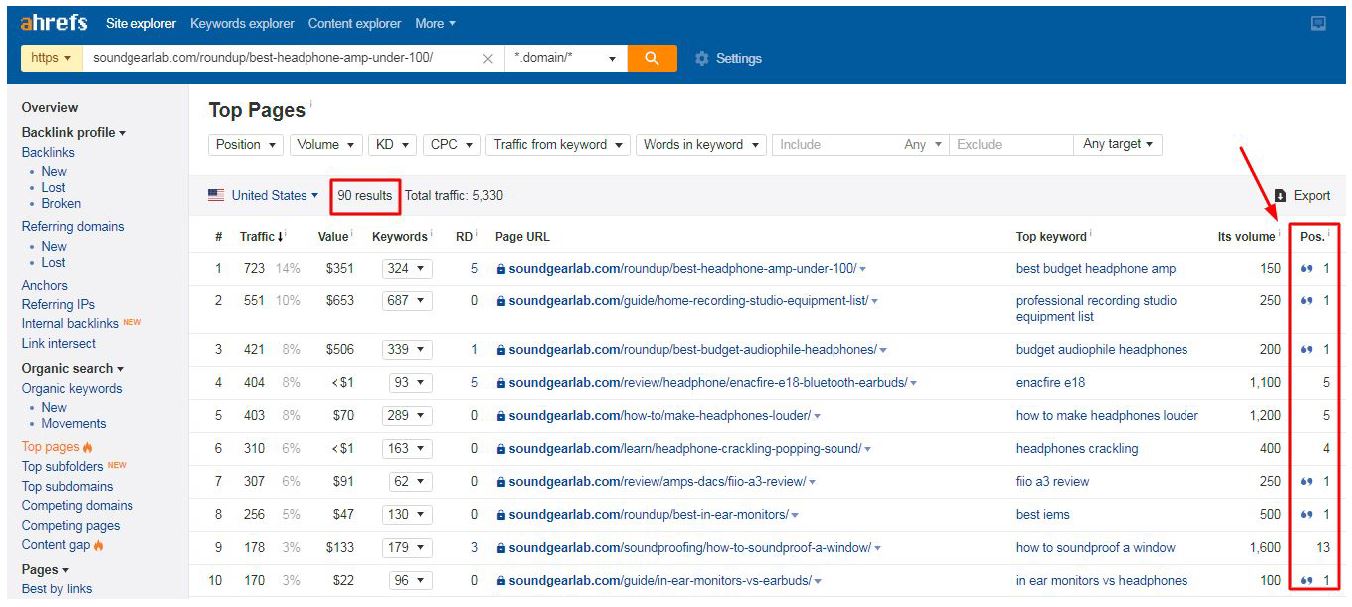Click the SERP features icon in row 1
The height and width of the screenshot is (607, 1352).
point(1306,269)
